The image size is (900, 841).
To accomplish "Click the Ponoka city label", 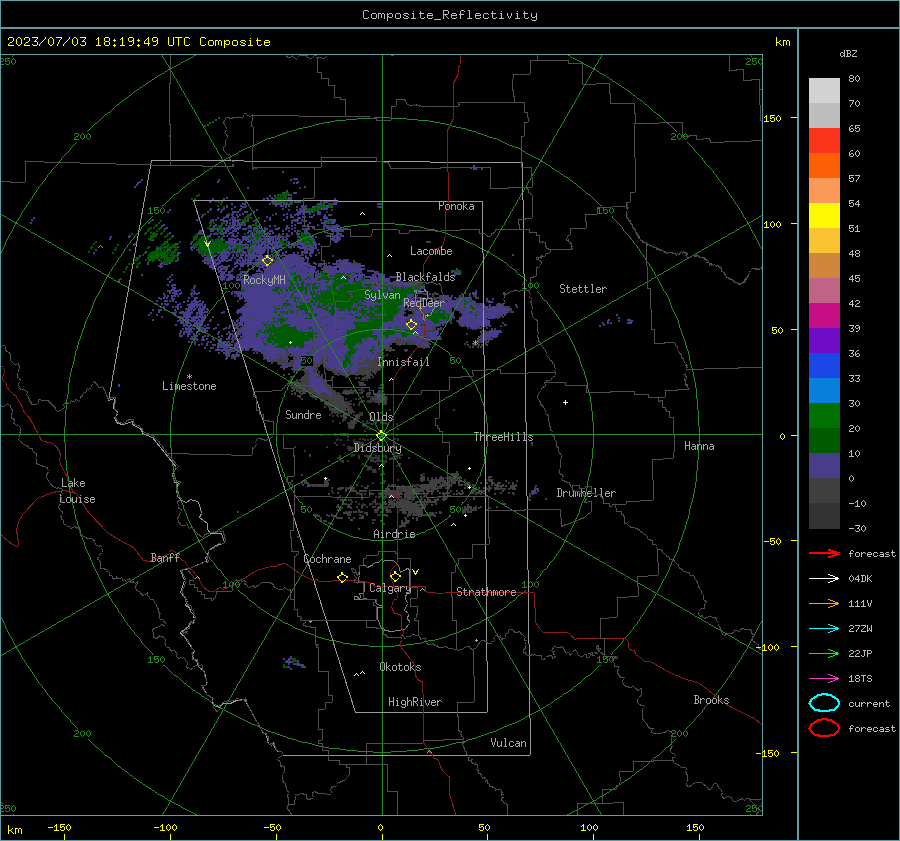I will pos(456,206).
